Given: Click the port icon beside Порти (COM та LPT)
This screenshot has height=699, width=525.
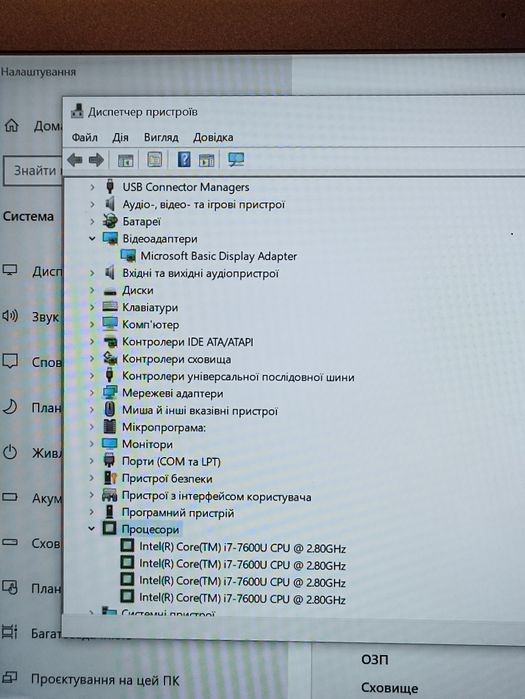Looking at the screenshot, I should (109, 461).
